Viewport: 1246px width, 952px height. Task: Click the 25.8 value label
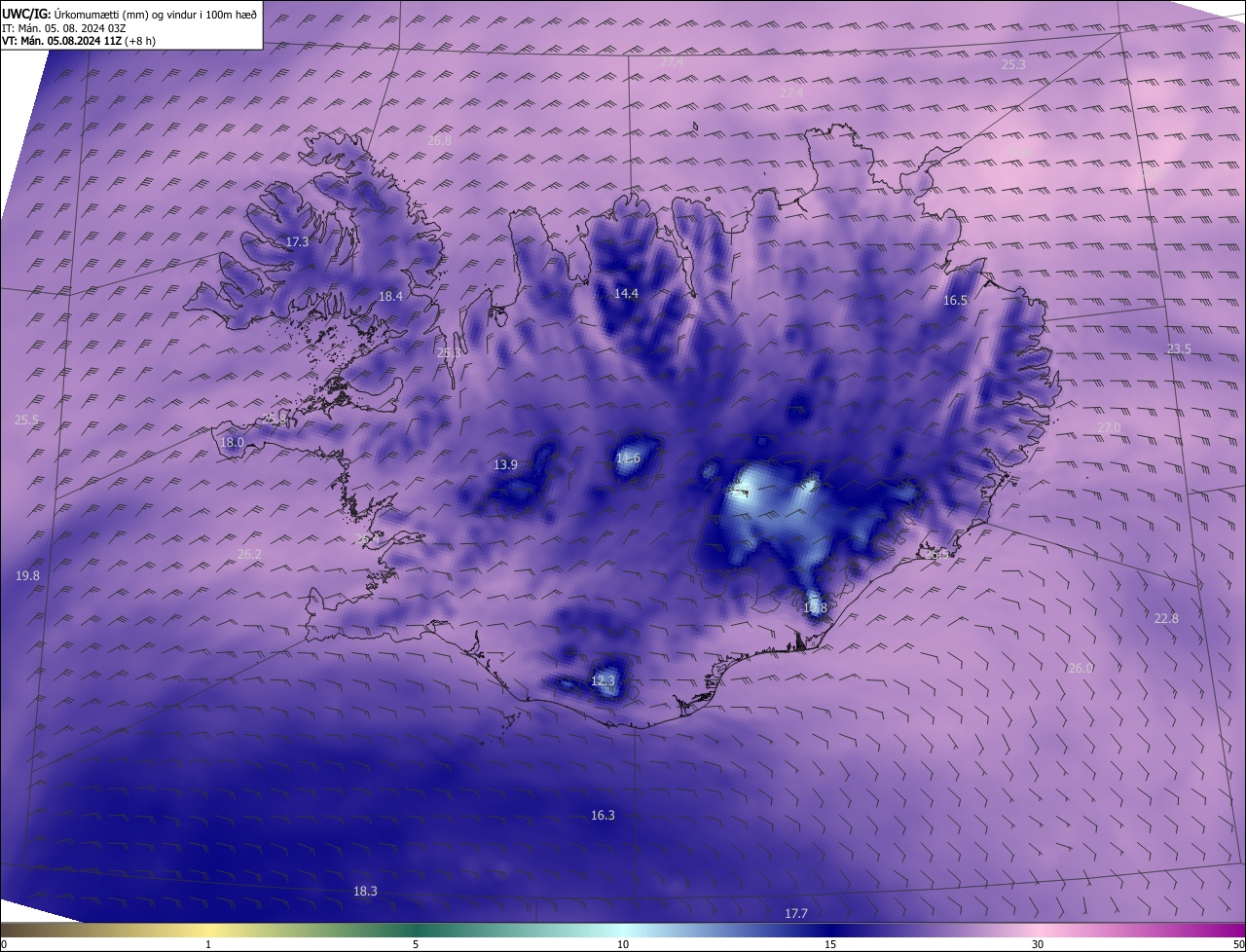[275, 419]
